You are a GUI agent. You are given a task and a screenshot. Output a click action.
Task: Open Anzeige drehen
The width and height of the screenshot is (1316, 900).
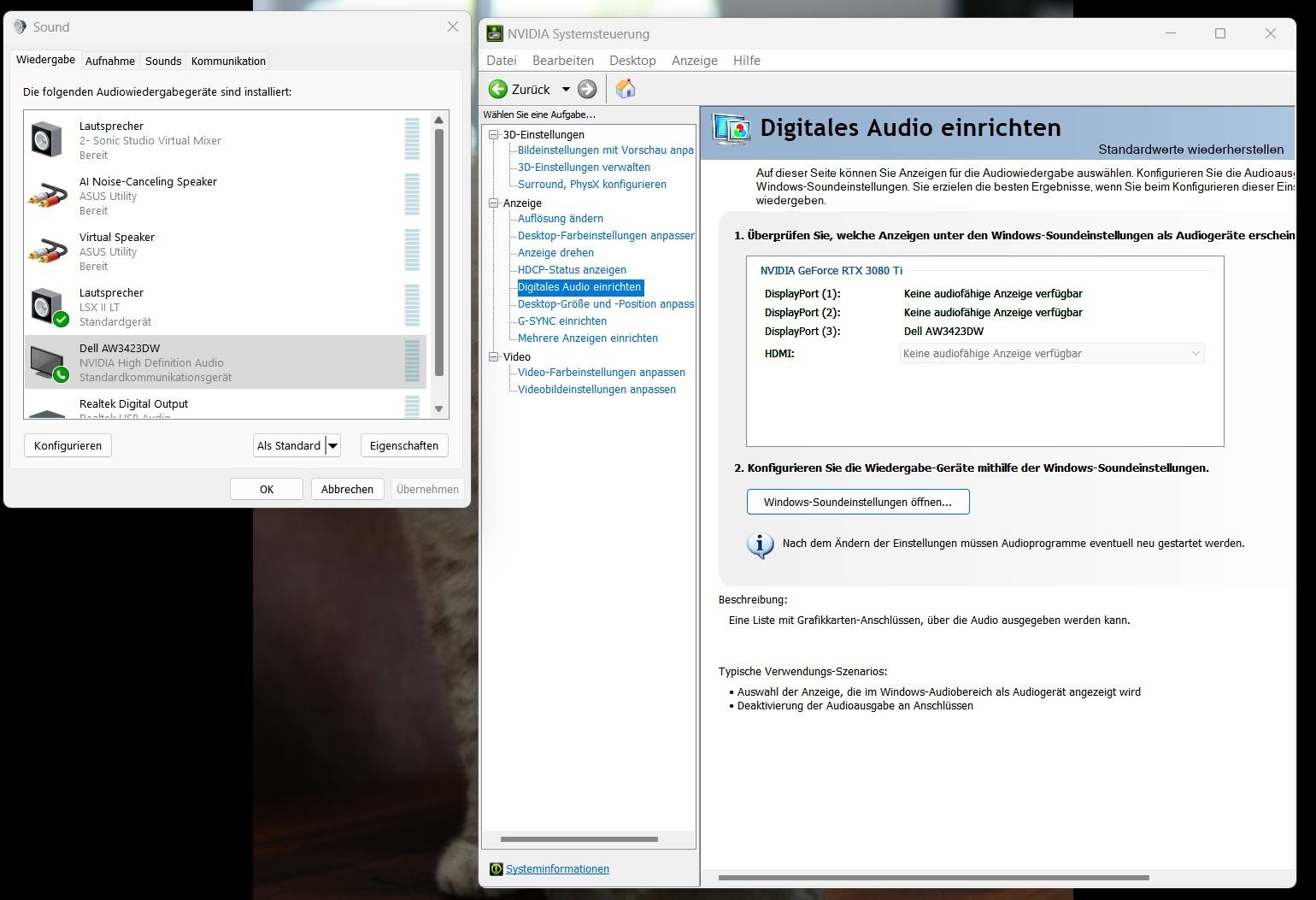555,253
